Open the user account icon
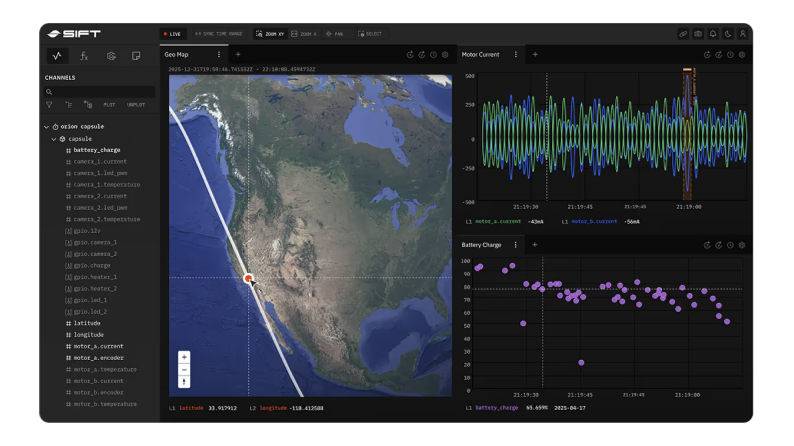This screenshot has width=794, height=446. click(x=742, y=34)
